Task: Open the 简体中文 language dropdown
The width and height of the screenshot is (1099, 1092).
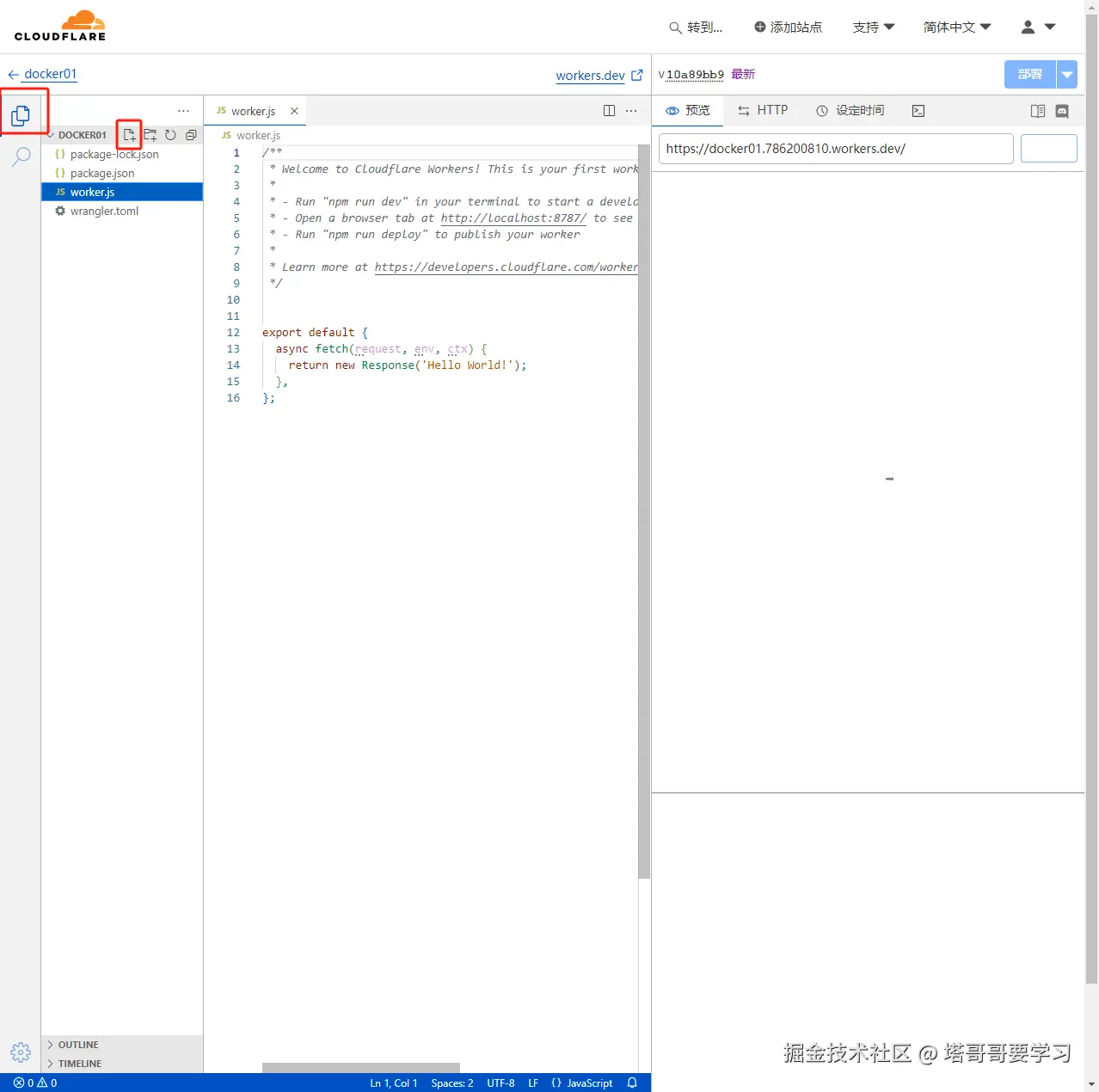Action: (957, 28)
